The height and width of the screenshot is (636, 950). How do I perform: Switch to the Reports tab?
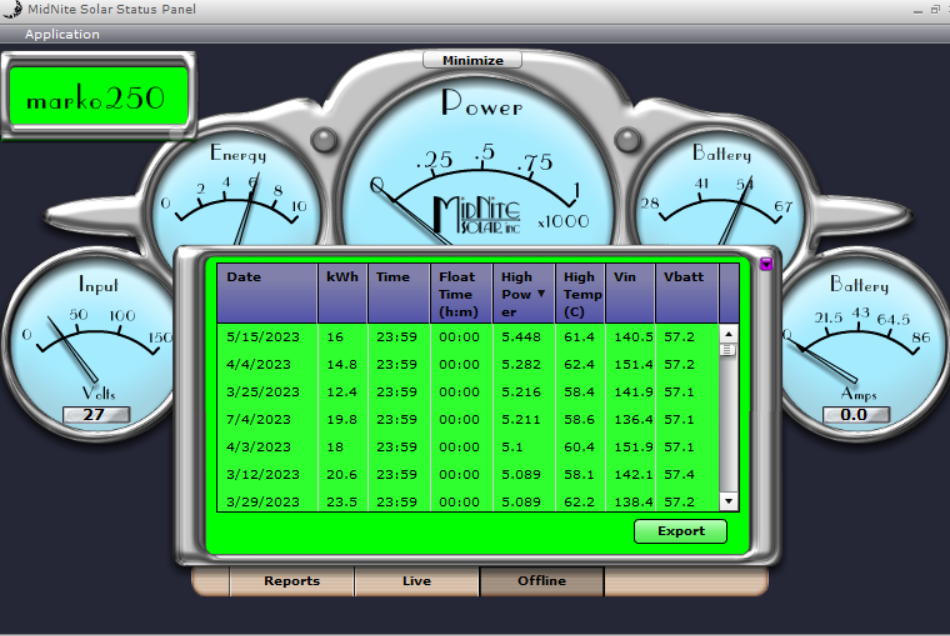pyautogui.click(x=292, y=581)
